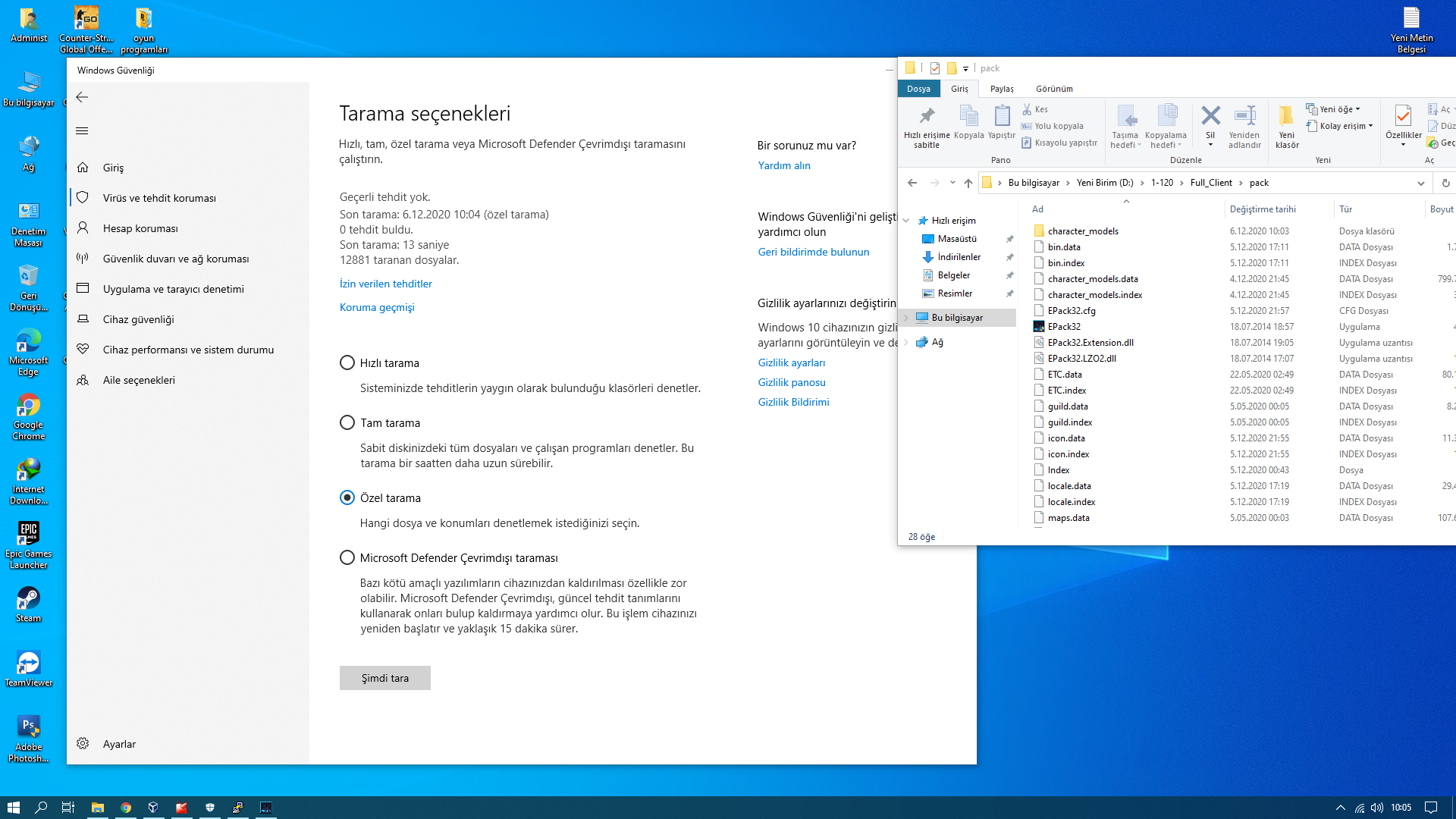Image resolution: width=1456 pixels, height=819 pixels.
Task: Select Microsoft Defender Çevrimdışı taraması option
Action: 347,557
